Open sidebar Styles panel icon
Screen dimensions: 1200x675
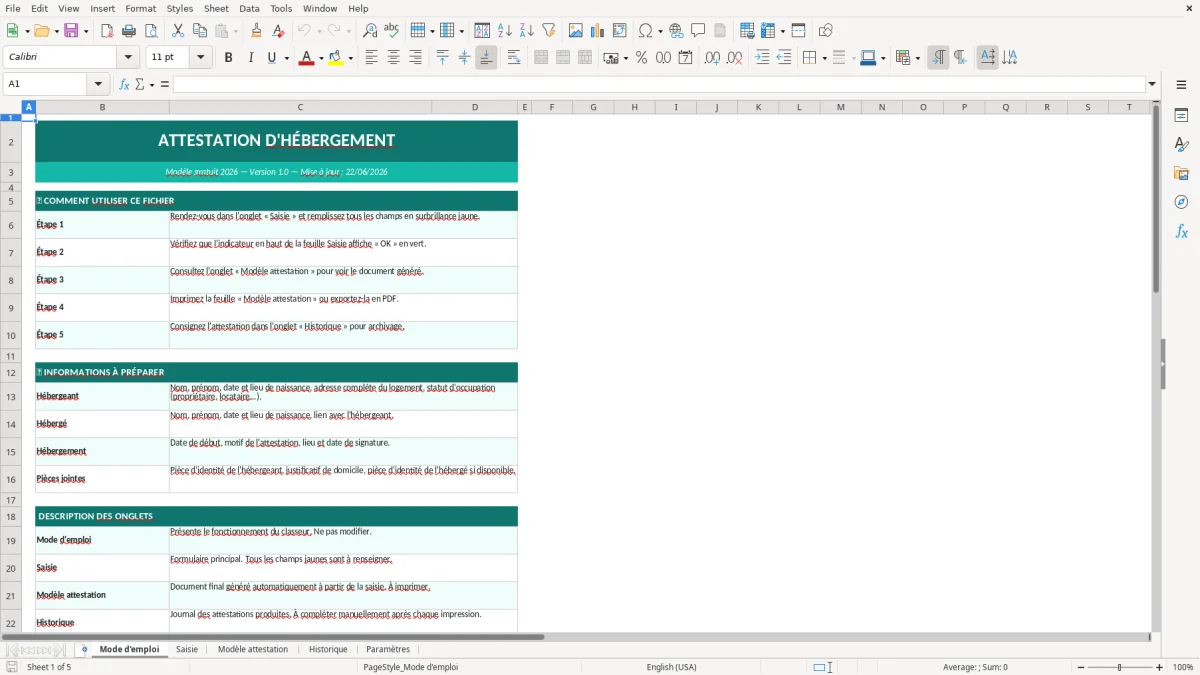[x=1181, y=144]
